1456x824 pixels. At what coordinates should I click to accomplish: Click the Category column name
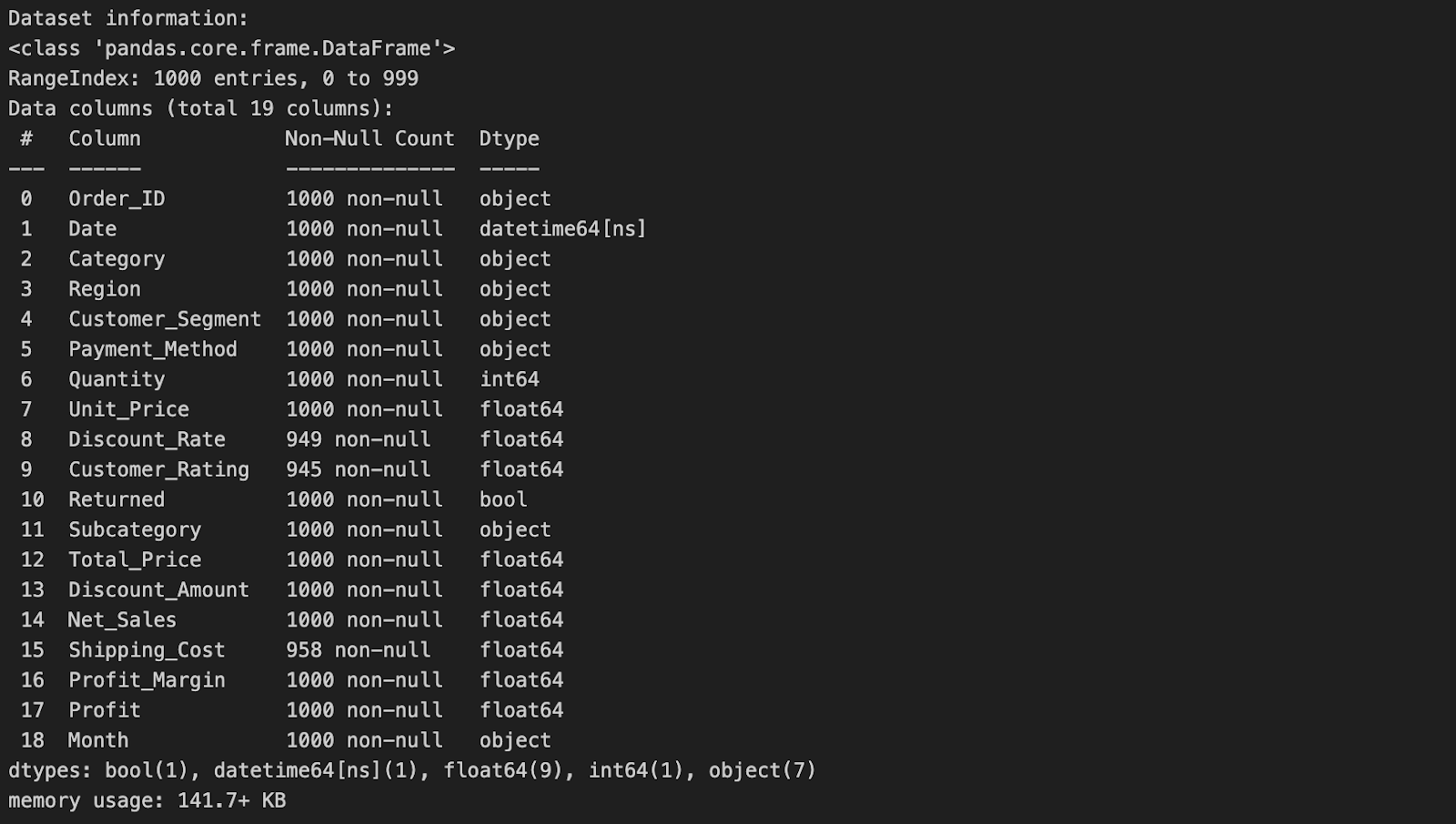[116, 258]
